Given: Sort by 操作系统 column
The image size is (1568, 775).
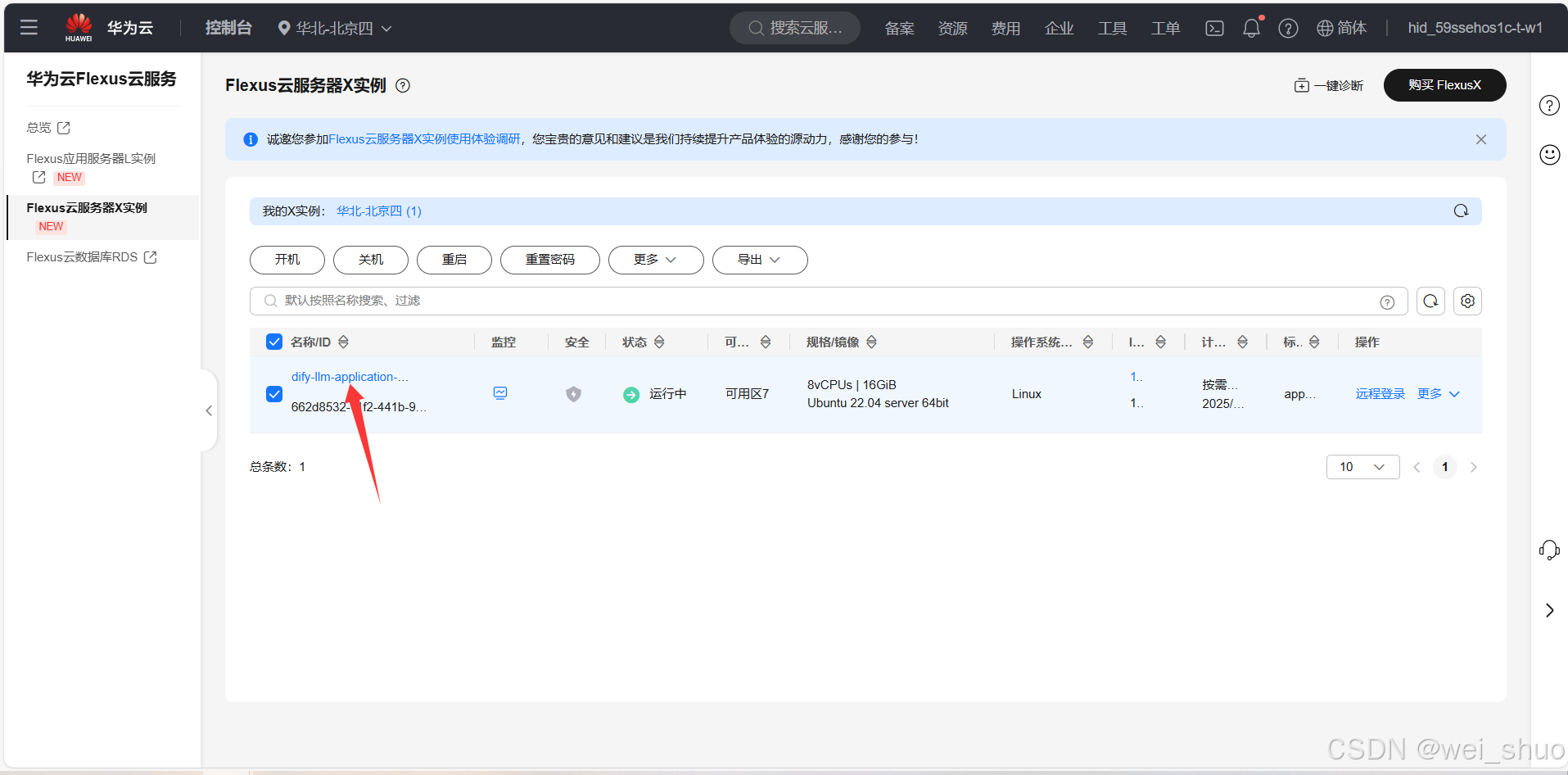Looking at the screenshot, I should (1088, 342).
